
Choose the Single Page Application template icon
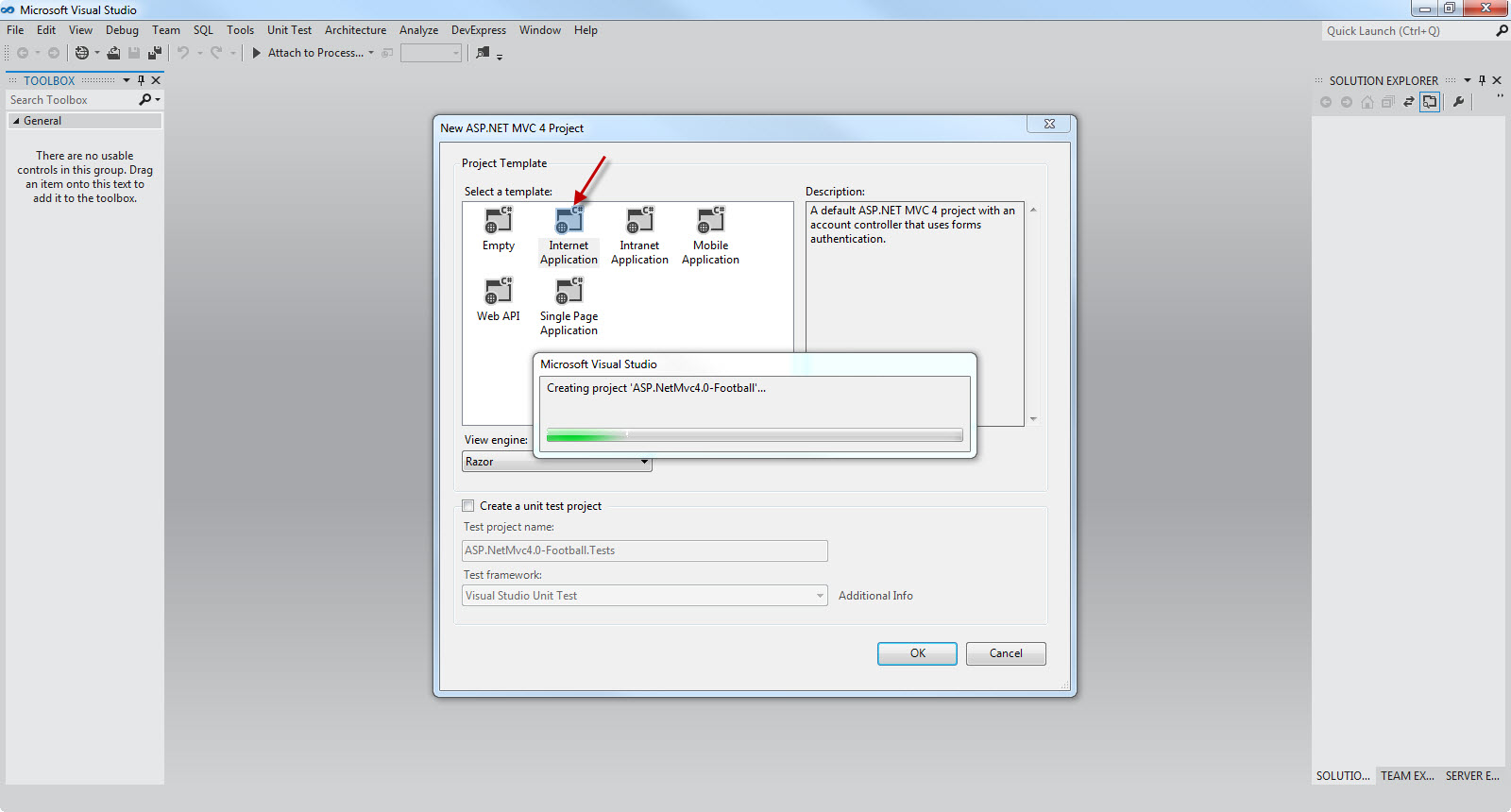coord(569,291)
